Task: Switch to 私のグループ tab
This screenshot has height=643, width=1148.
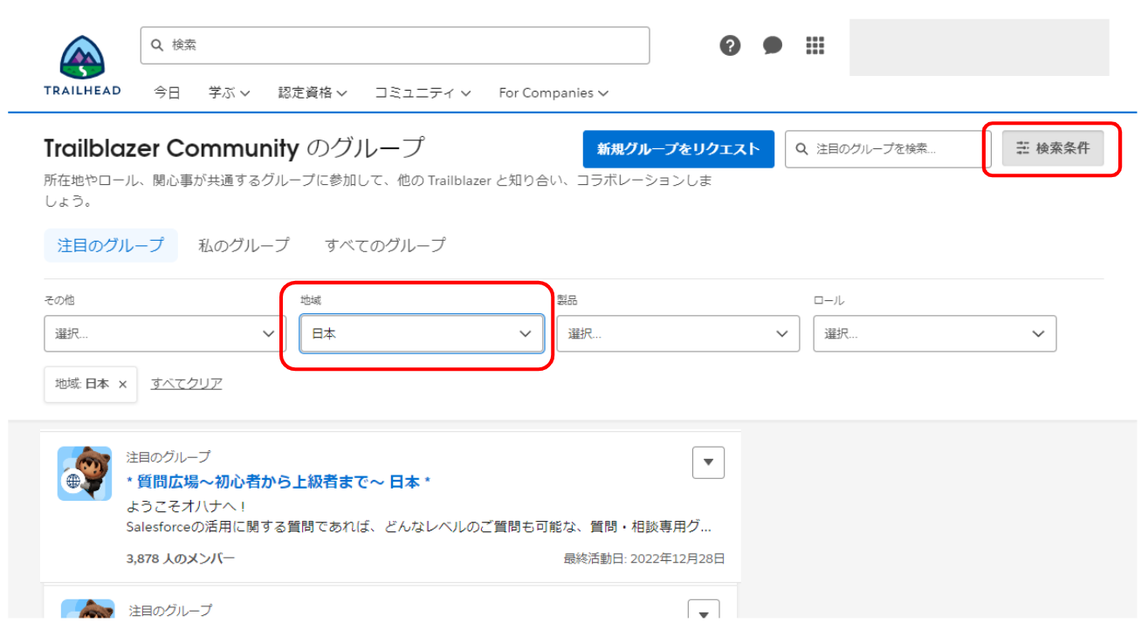Action: coord(244,245)
